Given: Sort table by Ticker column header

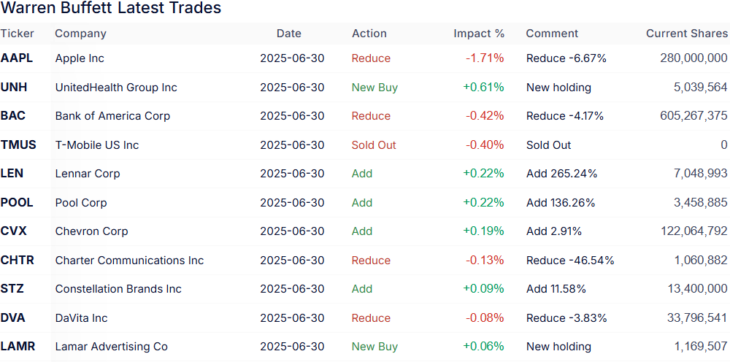Looking at the screenshot, I should 17,34.
